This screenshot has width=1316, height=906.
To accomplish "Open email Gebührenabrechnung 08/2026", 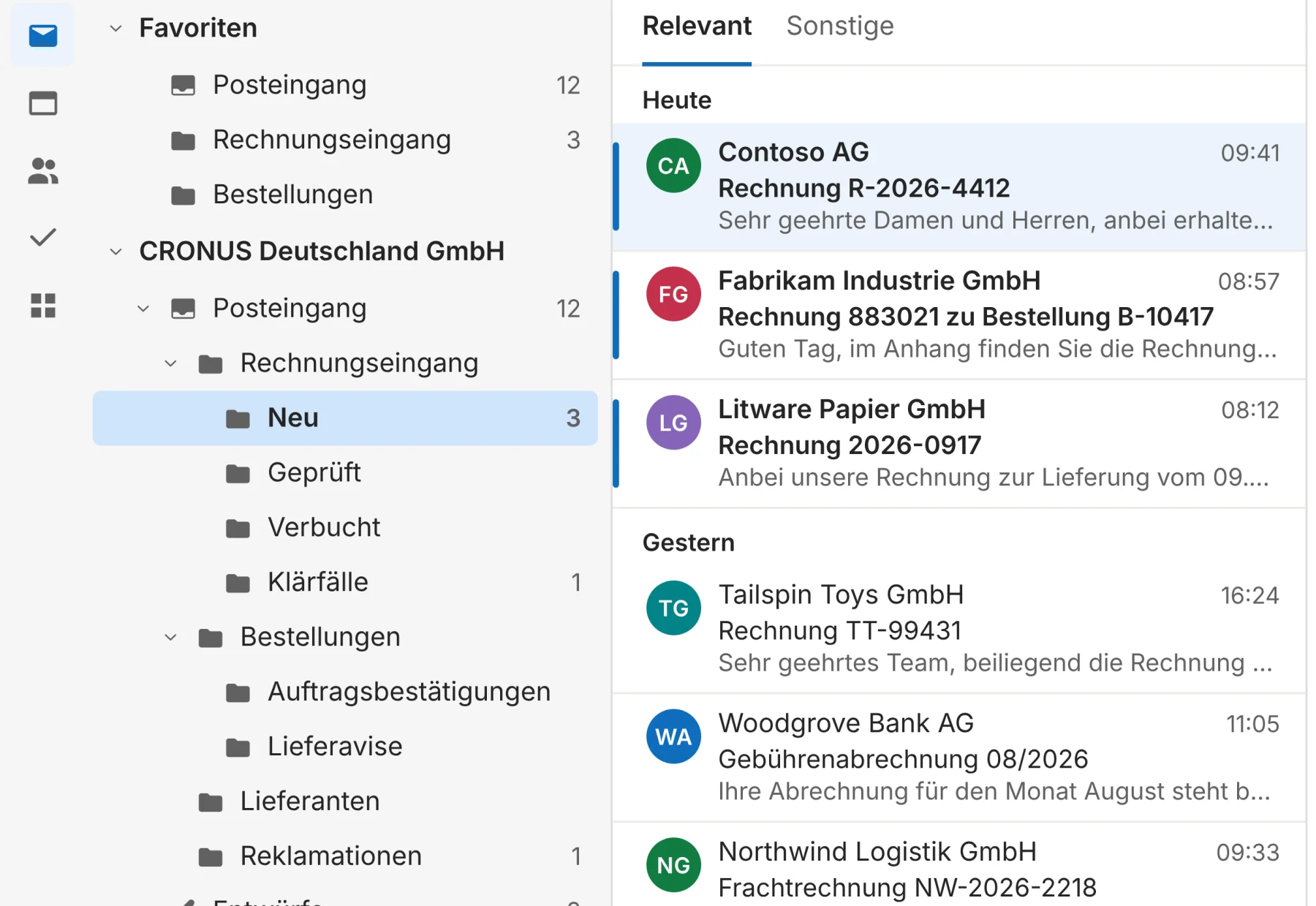I will coord(959,758).
